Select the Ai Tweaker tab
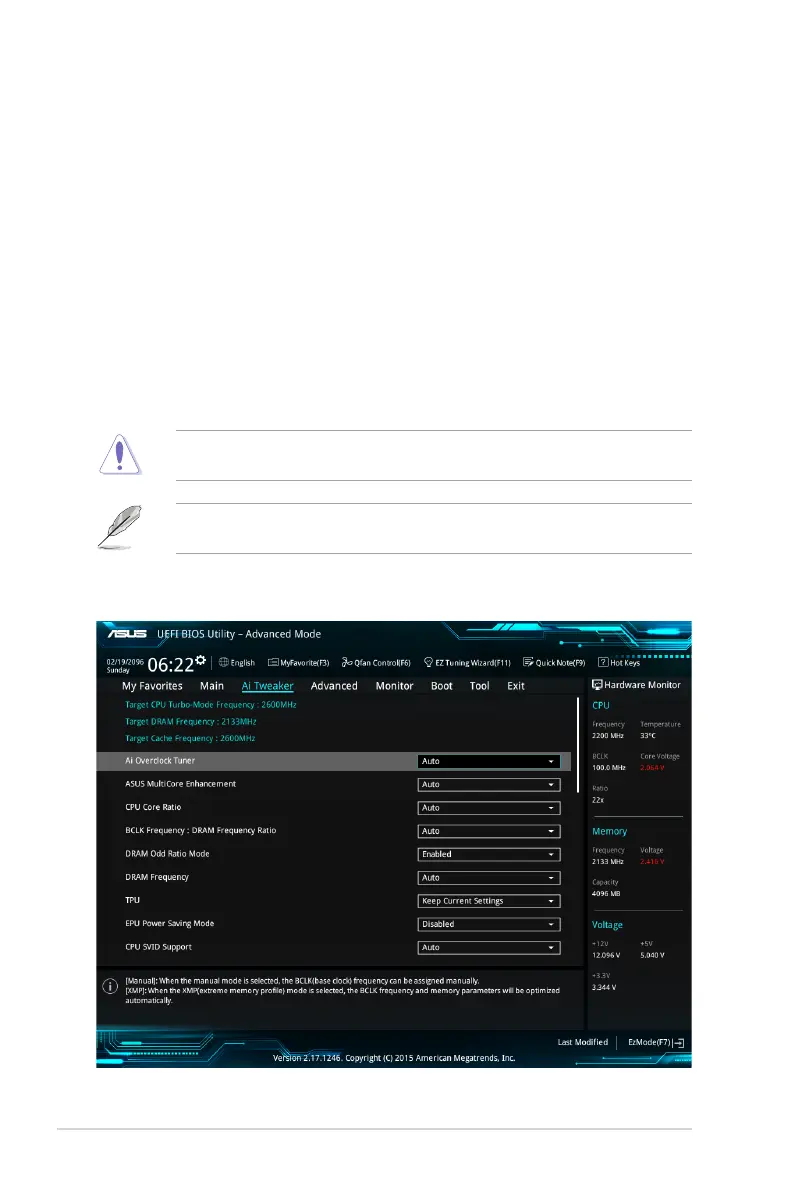Screen dimensions: 794x1191 coord(267,686)
